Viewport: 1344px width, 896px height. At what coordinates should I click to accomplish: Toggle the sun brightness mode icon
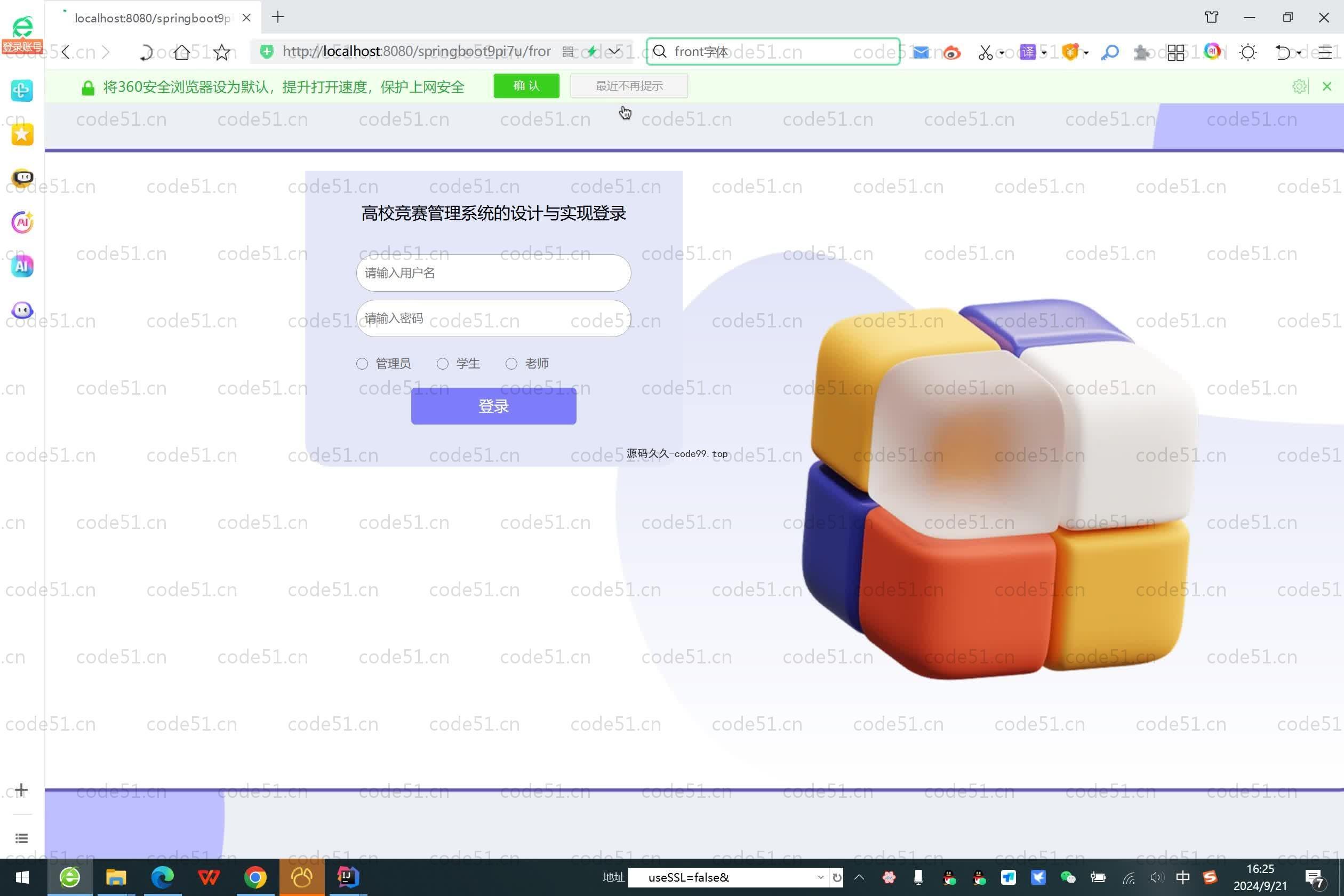(x=1248, y=53)
